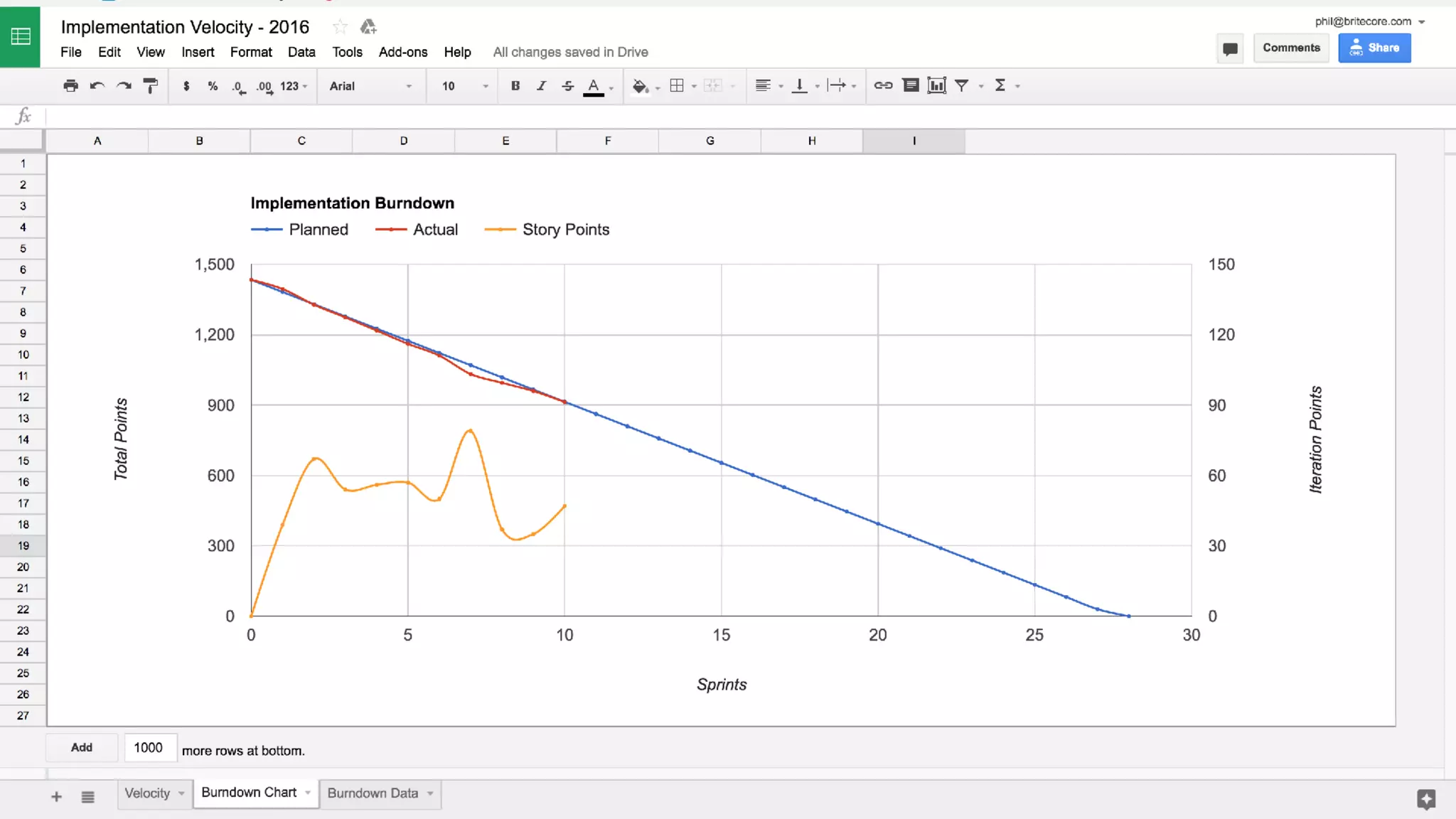Open the Insert menu
Viewport: 1456px width, 819px height.
[198, 52]
